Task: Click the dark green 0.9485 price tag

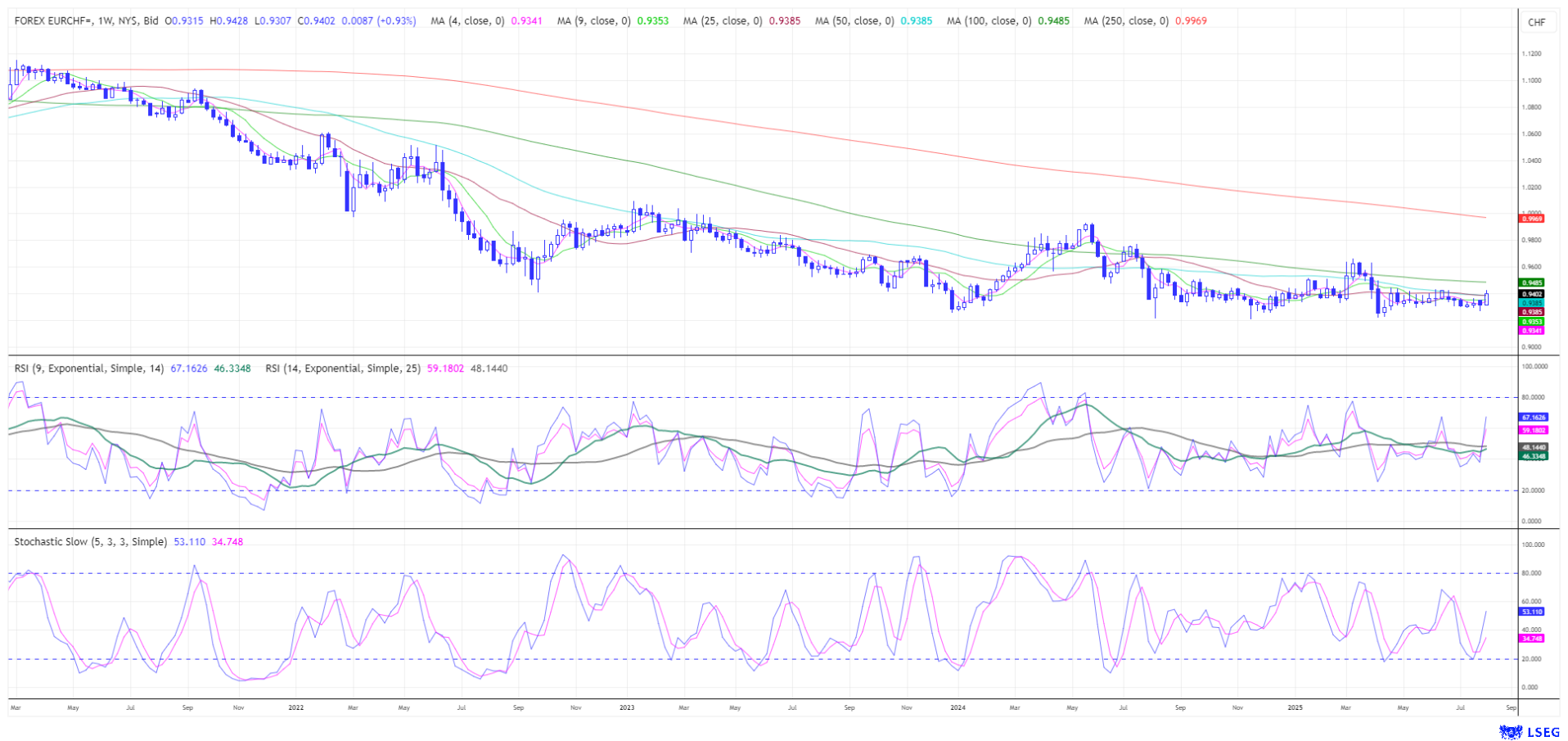Action: click(1531, 282)
